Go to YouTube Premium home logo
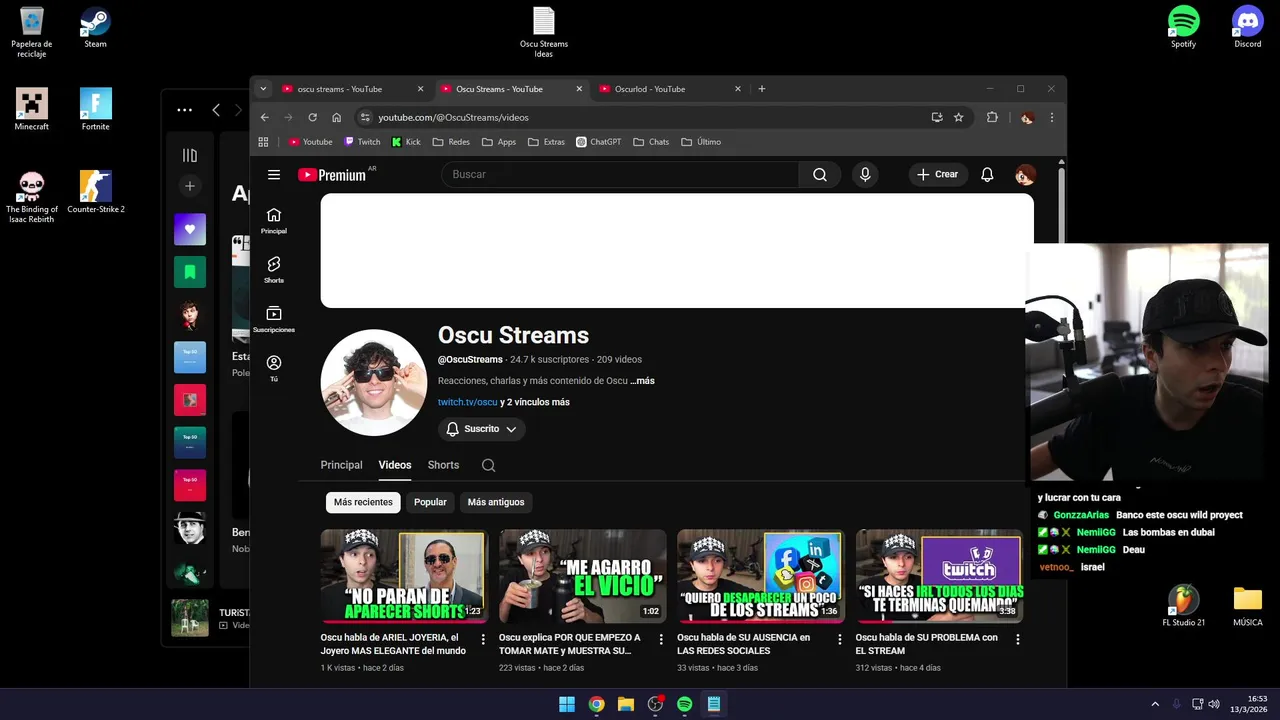 pos(332,175)
